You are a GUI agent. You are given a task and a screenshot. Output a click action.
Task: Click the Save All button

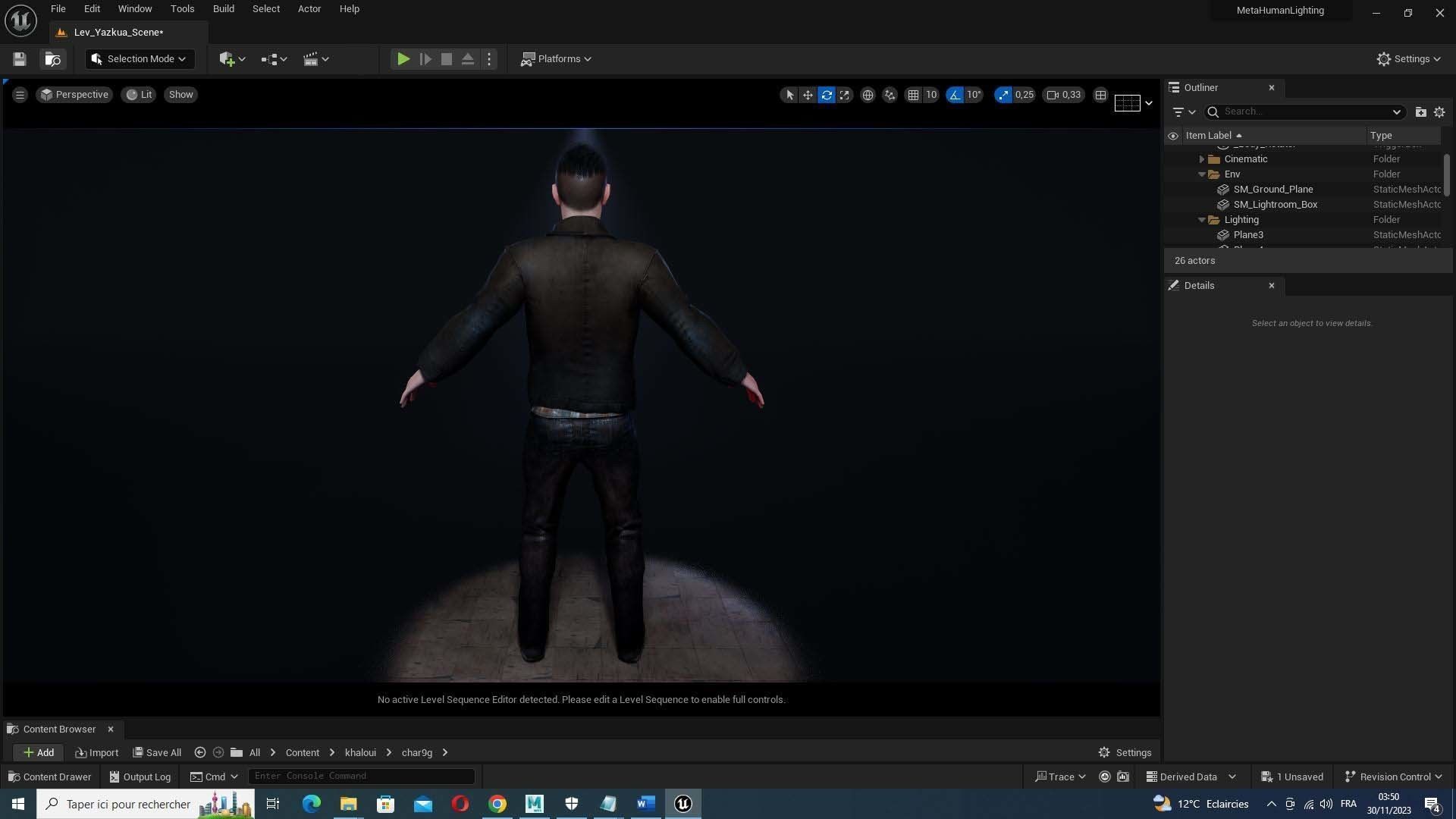coord(157,752)
